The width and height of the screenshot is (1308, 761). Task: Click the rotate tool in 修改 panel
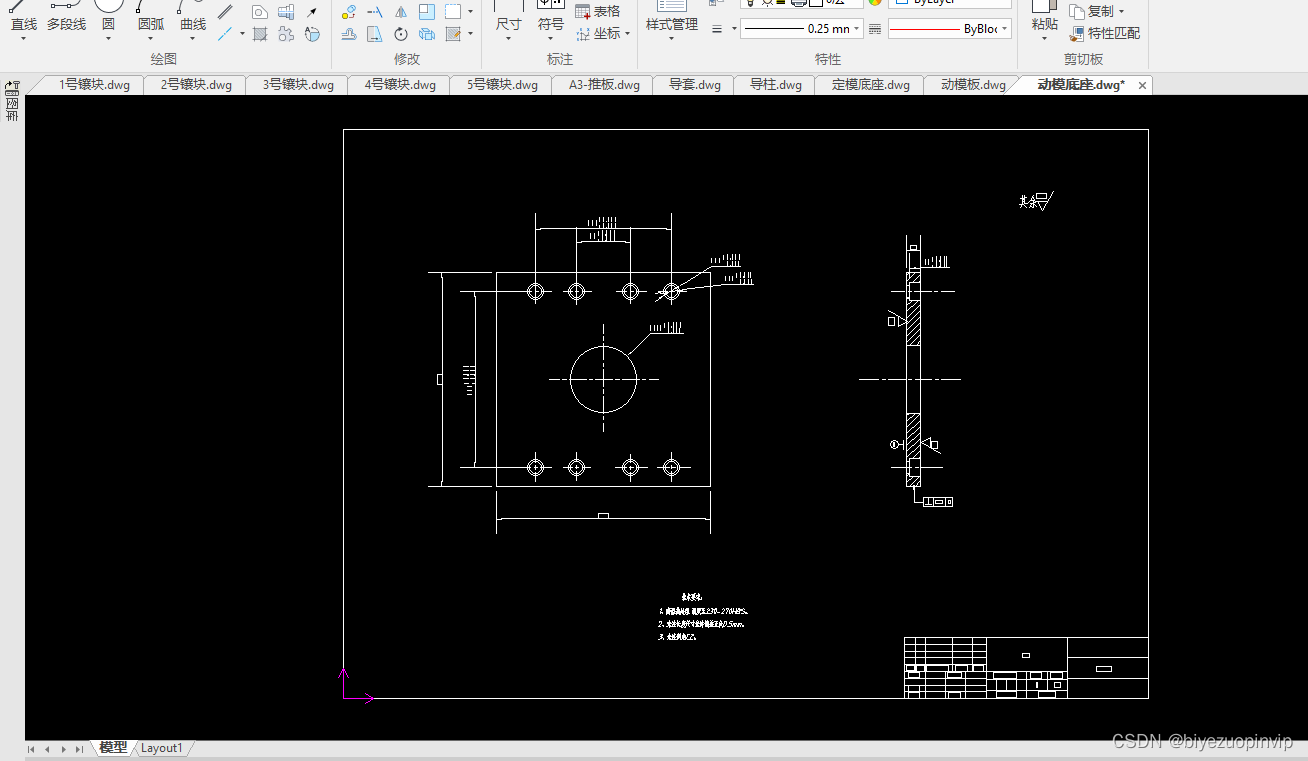coord(400,34)
